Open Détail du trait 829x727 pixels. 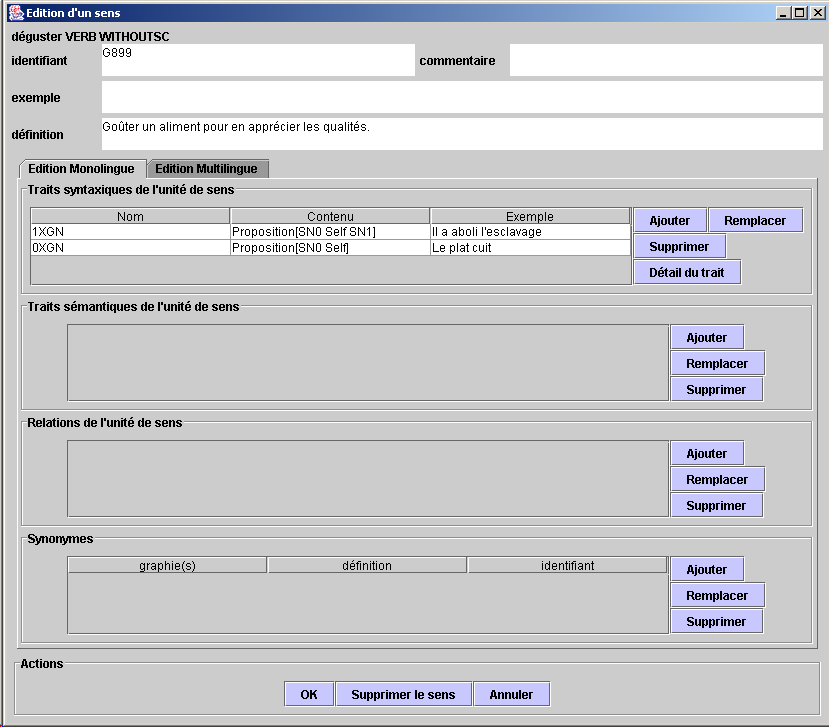[686, 273]
